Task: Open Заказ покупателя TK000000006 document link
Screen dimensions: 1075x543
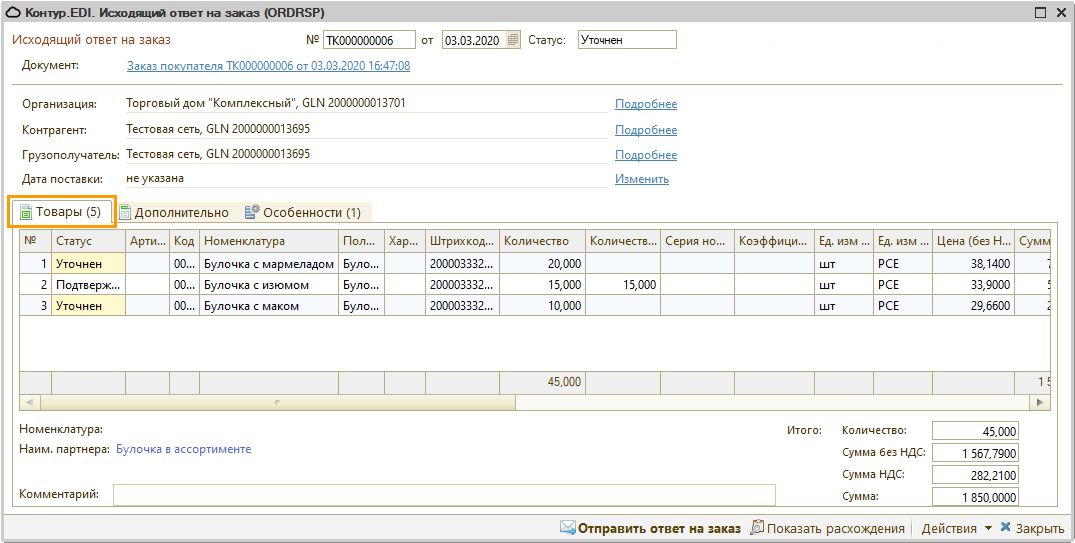Action: tap(268, 66)
